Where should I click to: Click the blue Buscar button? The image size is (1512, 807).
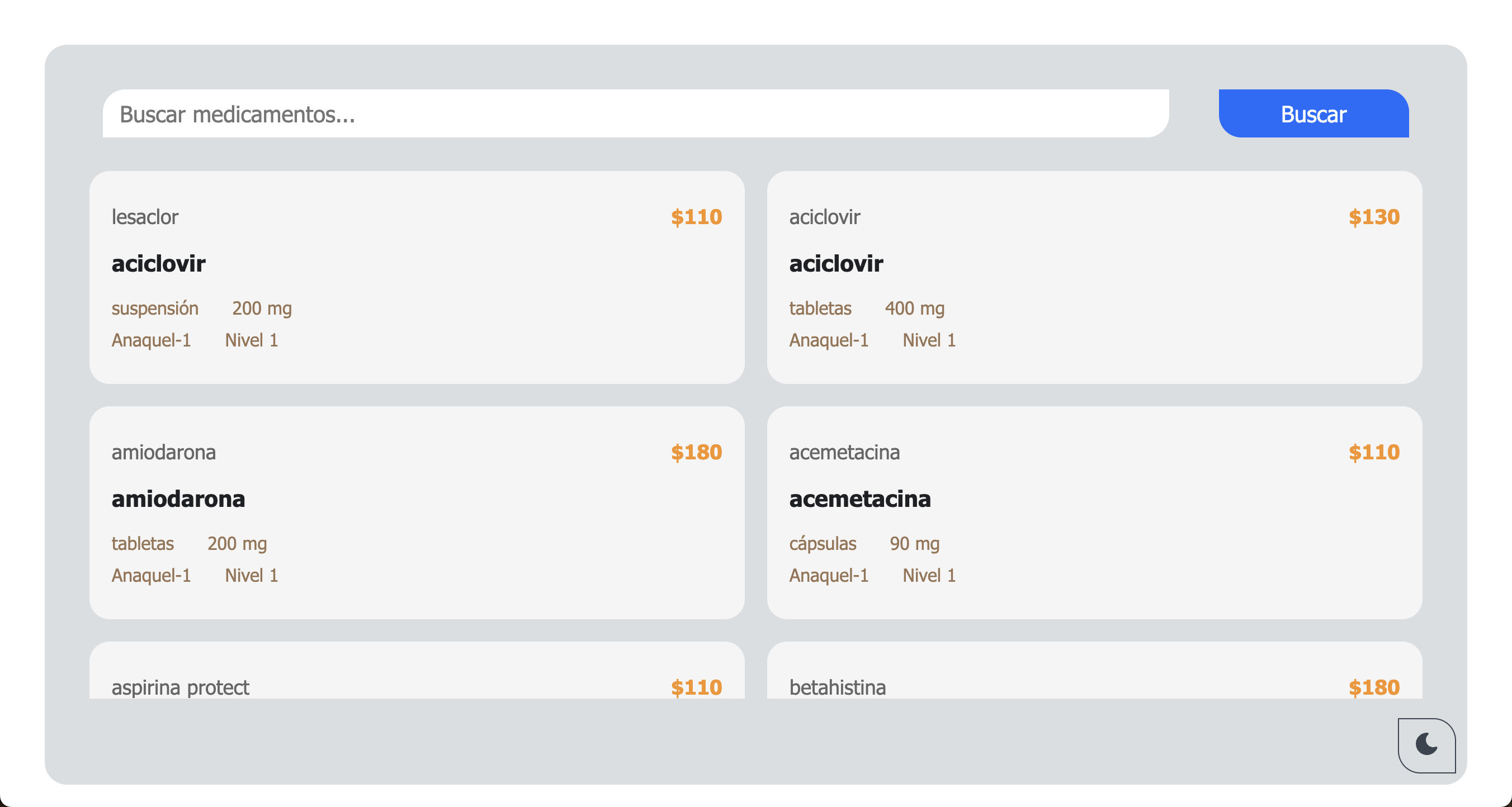(x=1313, y=114)
